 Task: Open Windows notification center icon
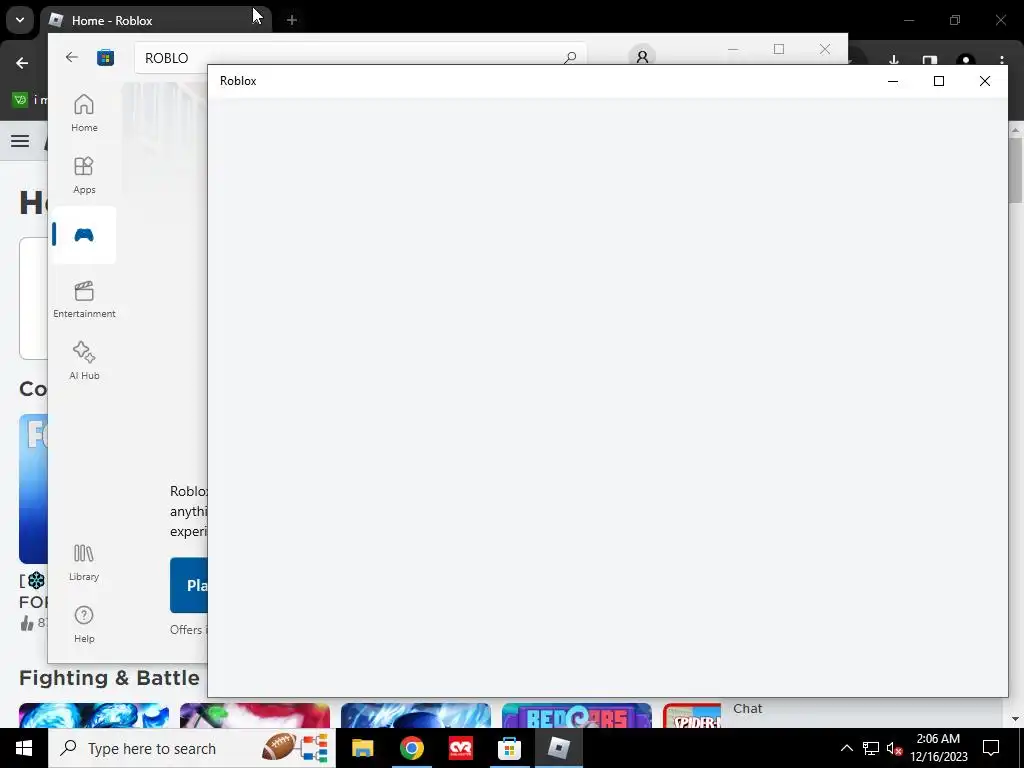[x=991, y=748]
